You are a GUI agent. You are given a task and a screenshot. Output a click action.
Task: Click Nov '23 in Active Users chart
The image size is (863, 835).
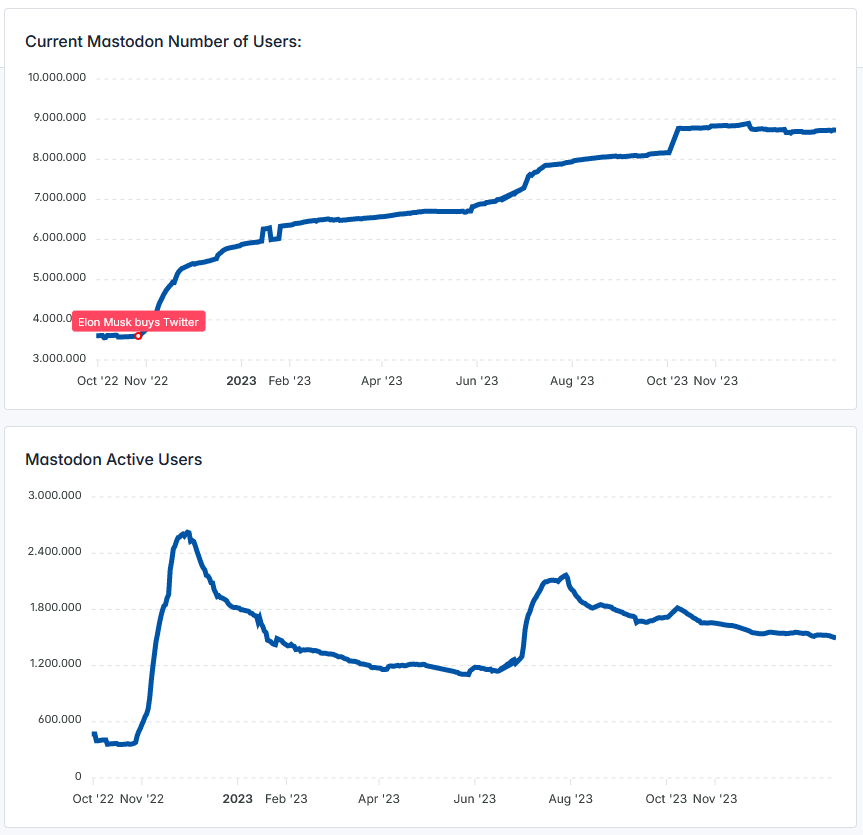click(x=715, y=799)
